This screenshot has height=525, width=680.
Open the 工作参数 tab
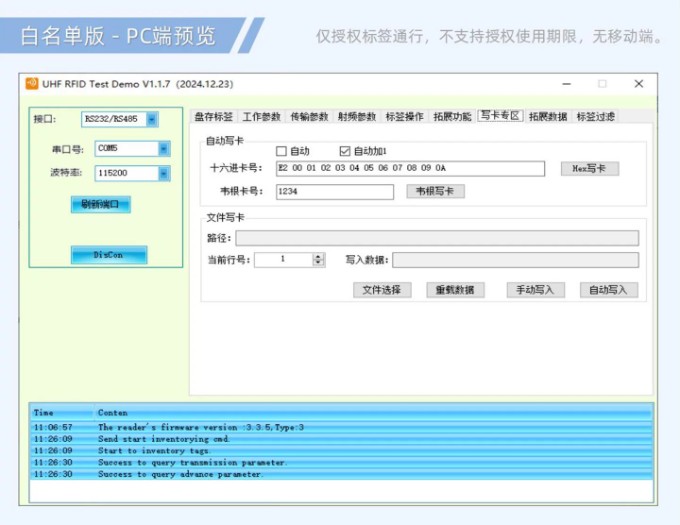click(261, 117)
